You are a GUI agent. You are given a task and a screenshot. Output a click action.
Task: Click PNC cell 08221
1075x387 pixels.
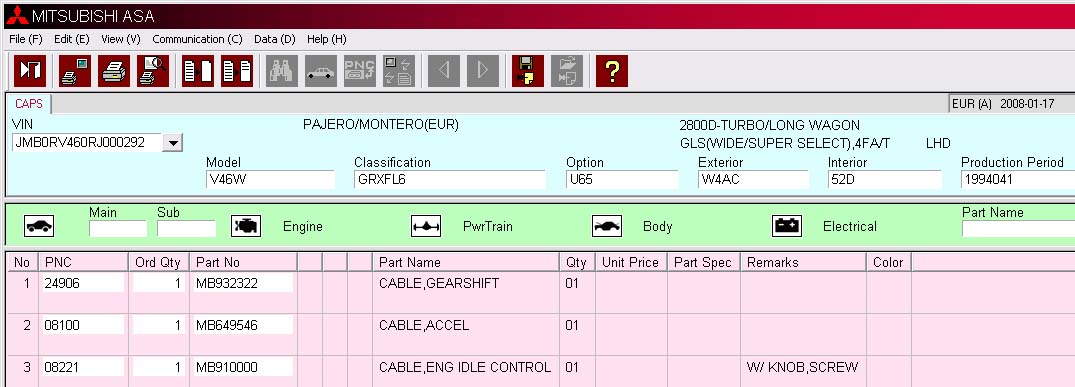click(83, 368)
